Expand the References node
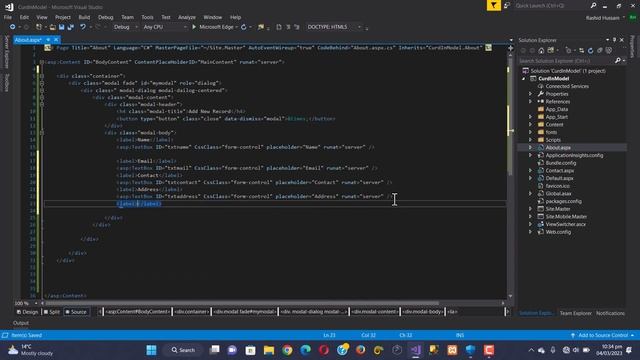Screen dimensions: 640x360 click(x=531, y=102)
